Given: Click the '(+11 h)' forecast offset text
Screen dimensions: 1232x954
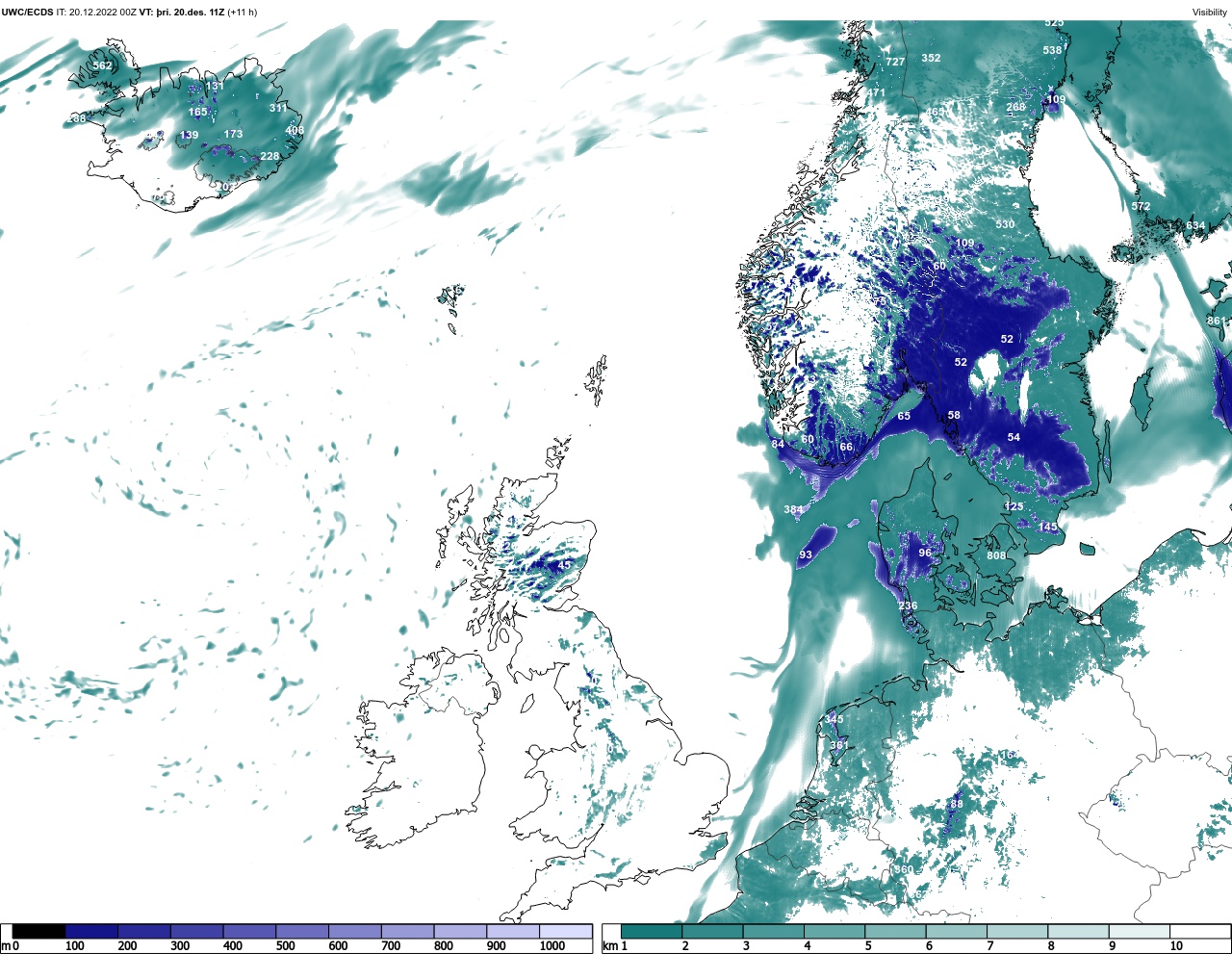Looking at the screenshot, I should tap(243, 13).
